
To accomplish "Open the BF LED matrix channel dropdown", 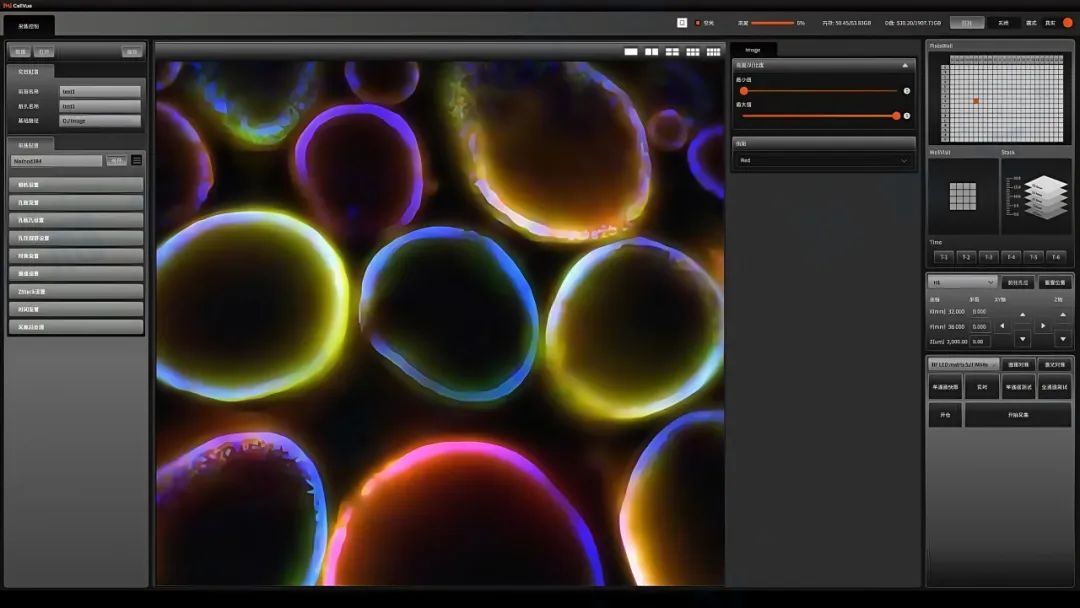I will tap(963, 365).
